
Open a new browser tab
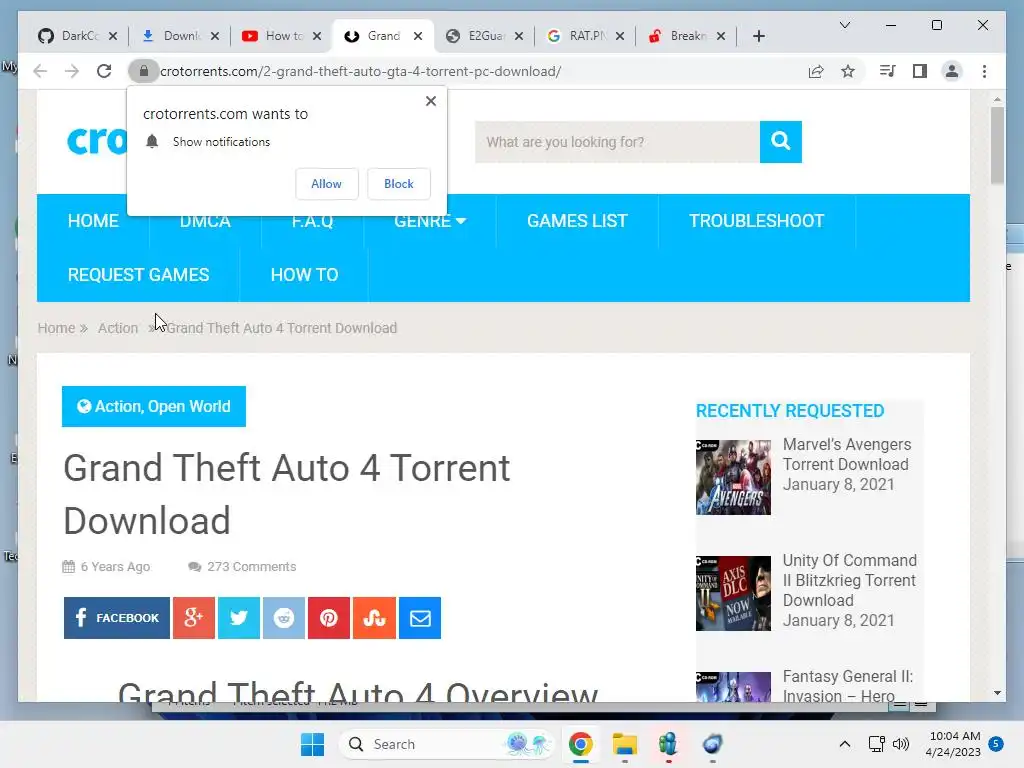pyautogui.click(x=759, y=36)
